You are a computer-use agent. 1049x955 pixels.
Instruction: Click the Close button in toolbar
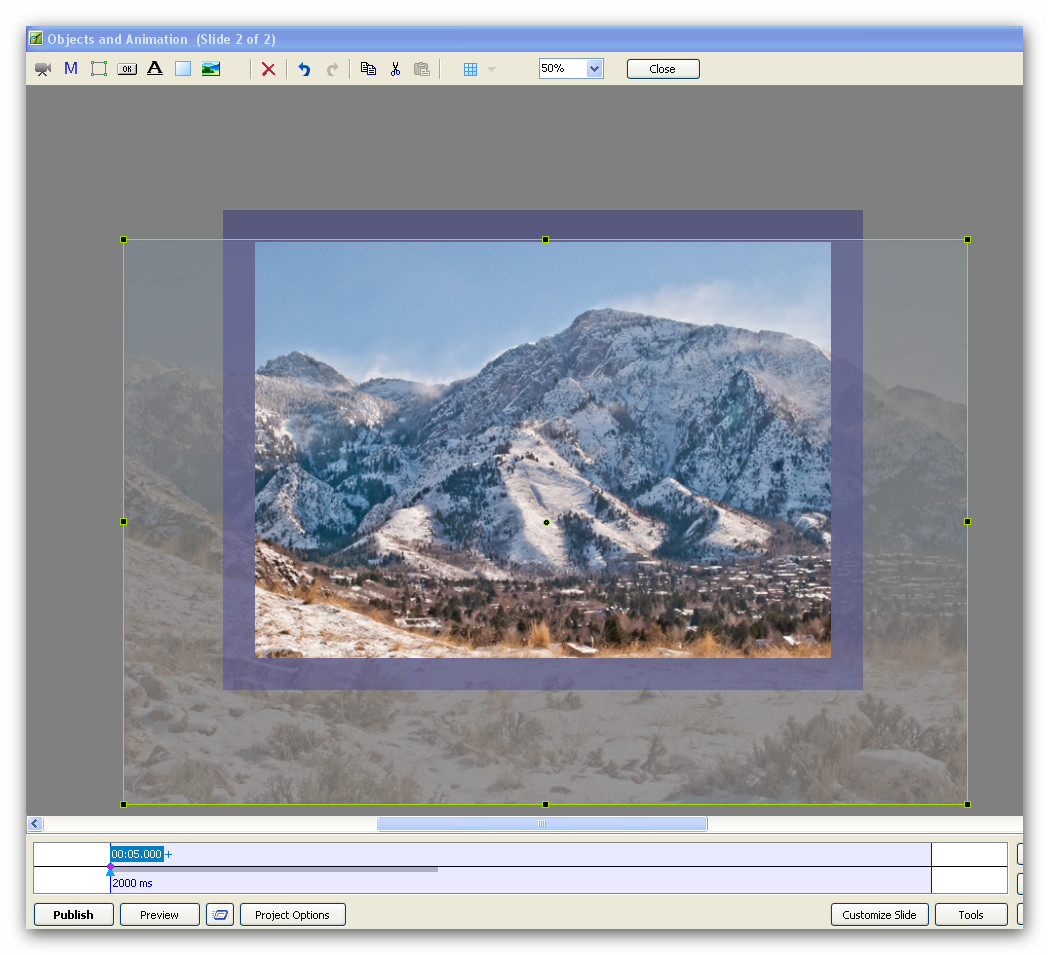point(662,69)
